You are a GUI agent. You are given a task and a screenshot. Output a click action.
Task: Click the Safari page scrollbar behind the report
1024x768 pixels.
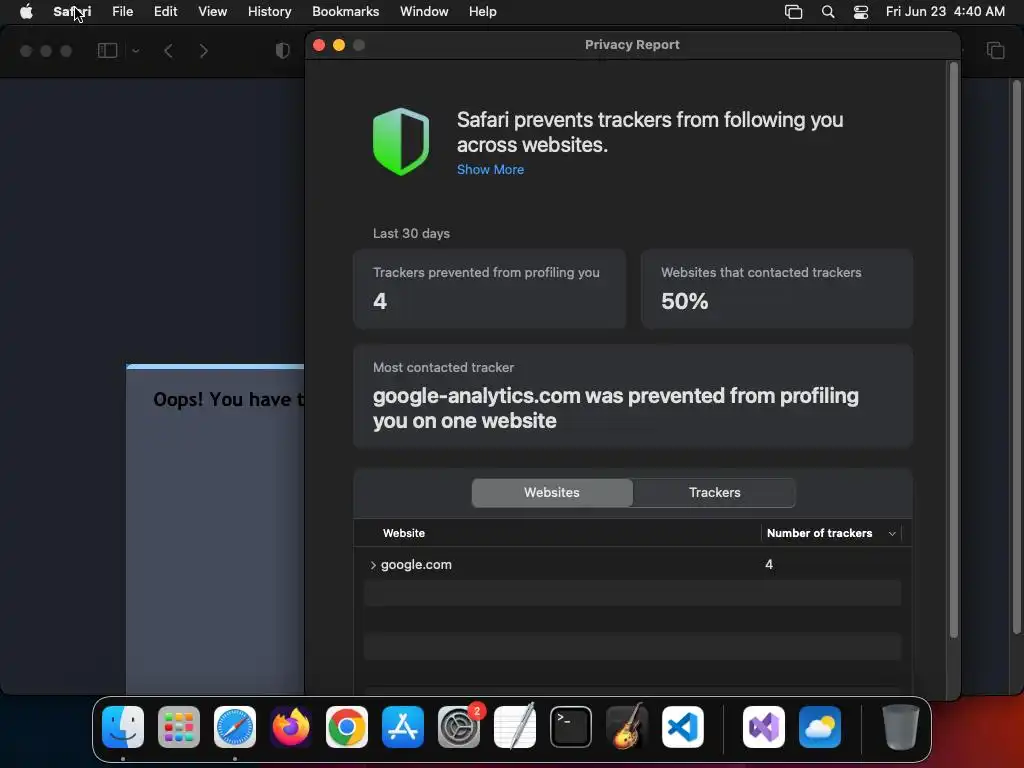[x=1016, y=356]
